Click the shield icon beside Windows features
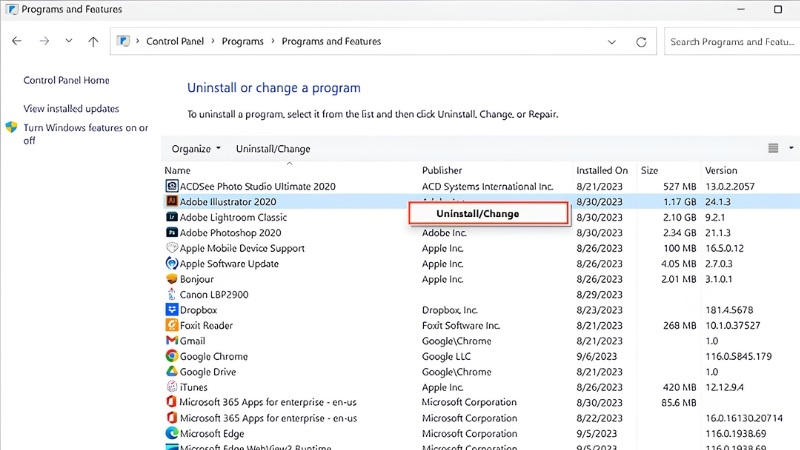Image resolution: width=800 pixels, height=450 pixels. (x=11, y=127)
